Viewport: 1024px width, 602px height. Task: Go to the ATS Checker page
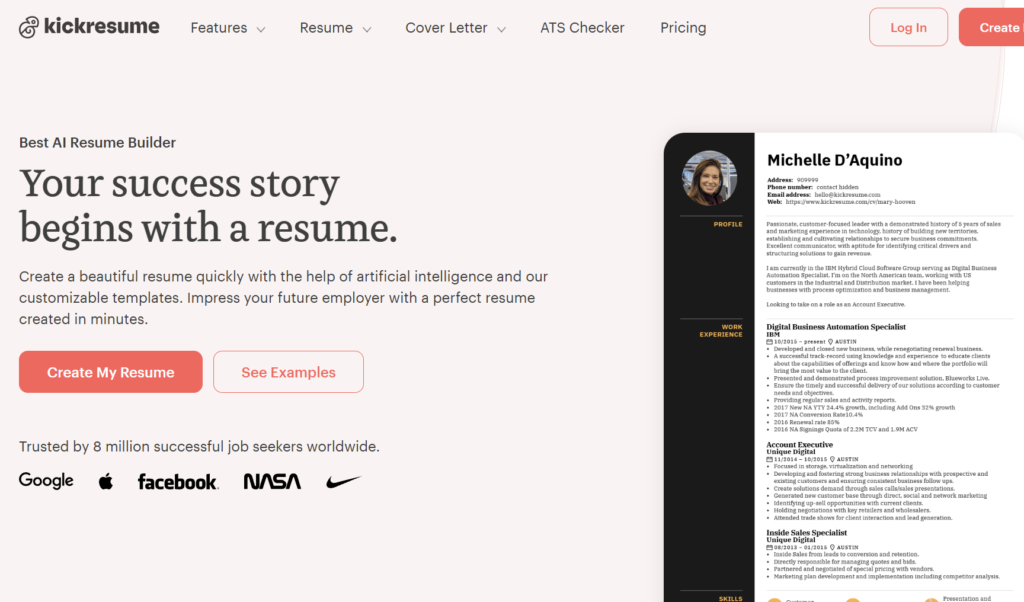(x=582, y=28)
